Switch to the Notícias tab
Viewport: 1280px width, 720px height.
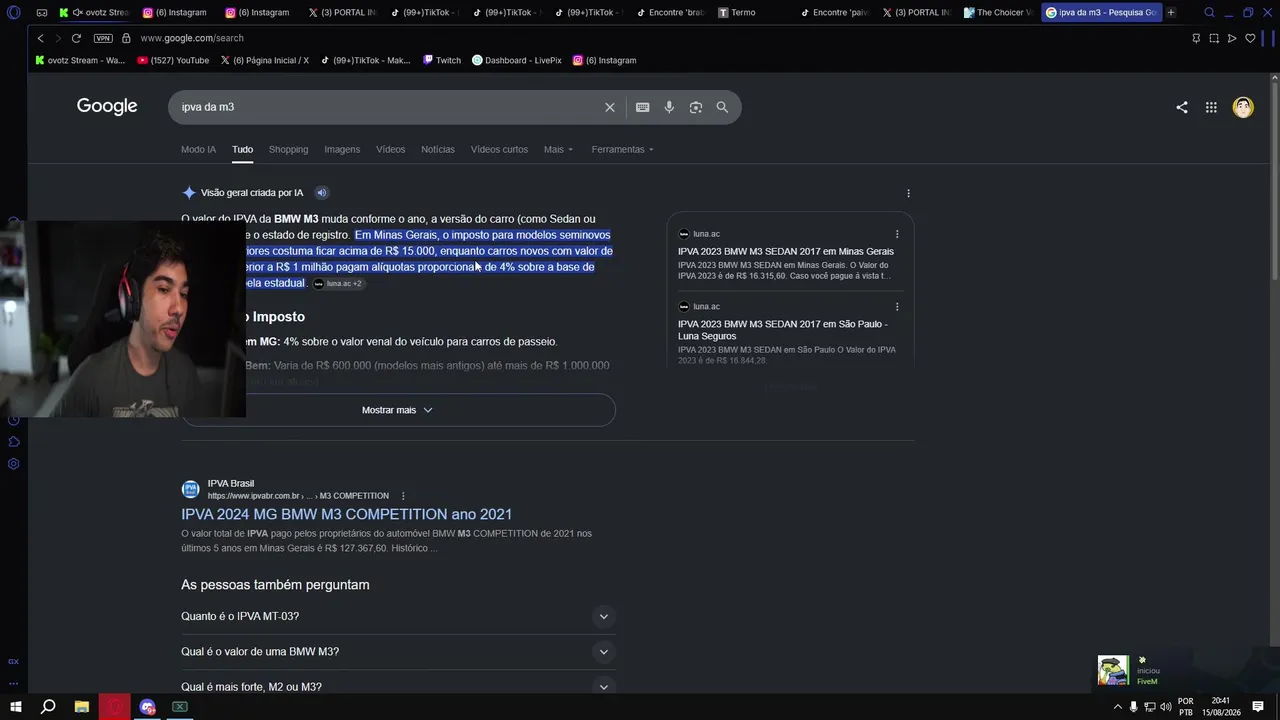click(438, 150)
